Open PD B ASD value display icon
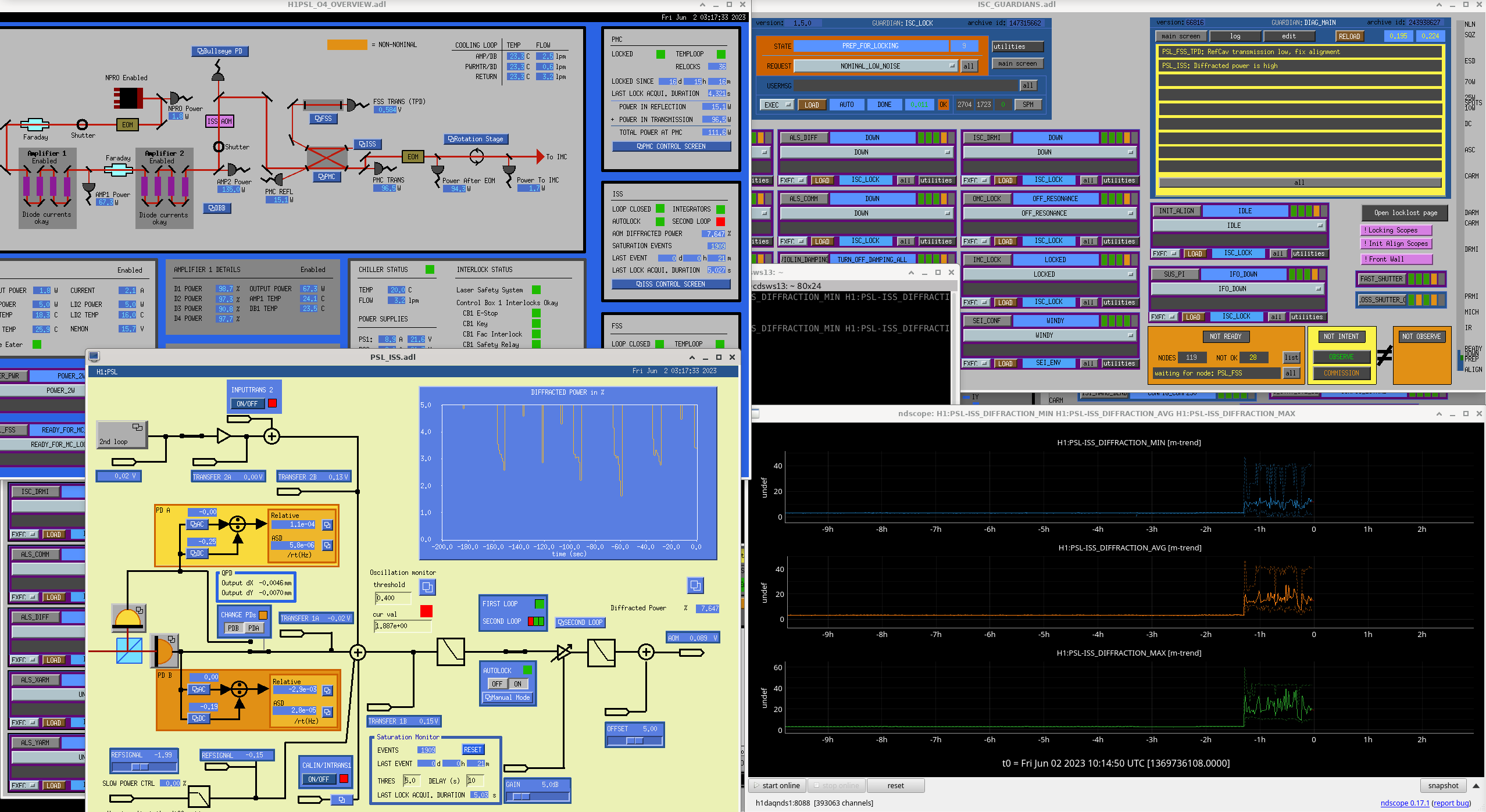Screen dimensions: 1486x812 click(x=327, y=712)
